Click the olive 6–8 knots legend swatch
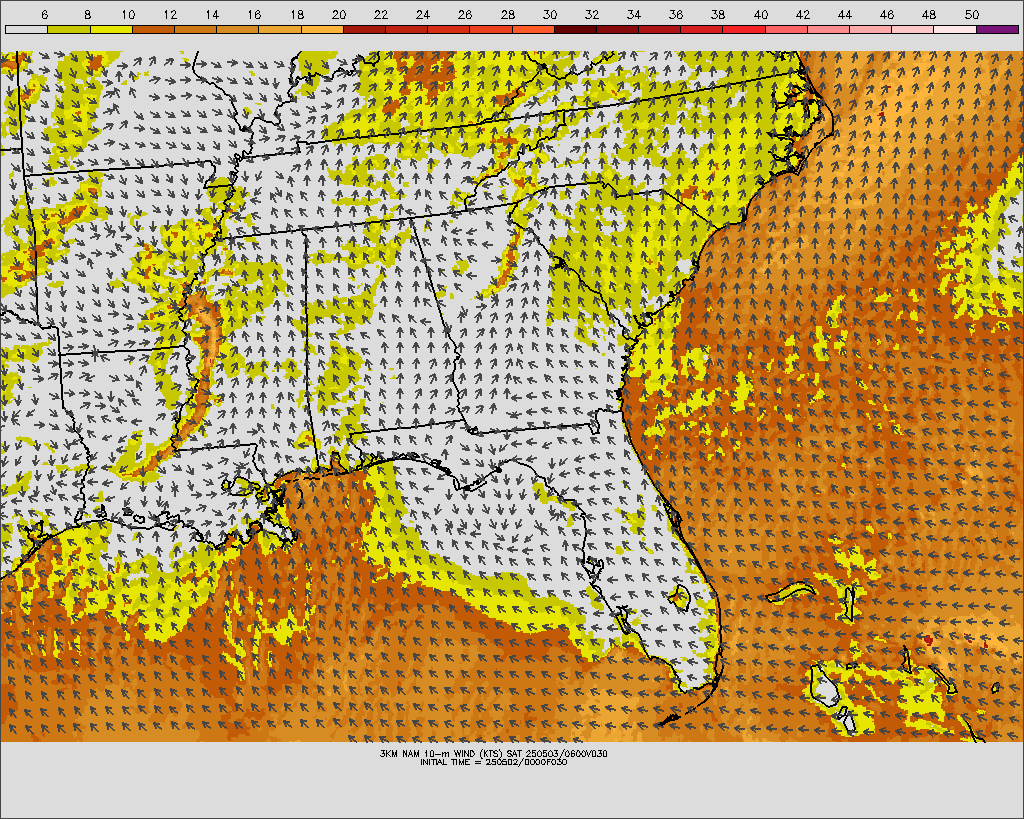Image resolution: width=1024 pixels, height=819 pixels. [69, 30]
